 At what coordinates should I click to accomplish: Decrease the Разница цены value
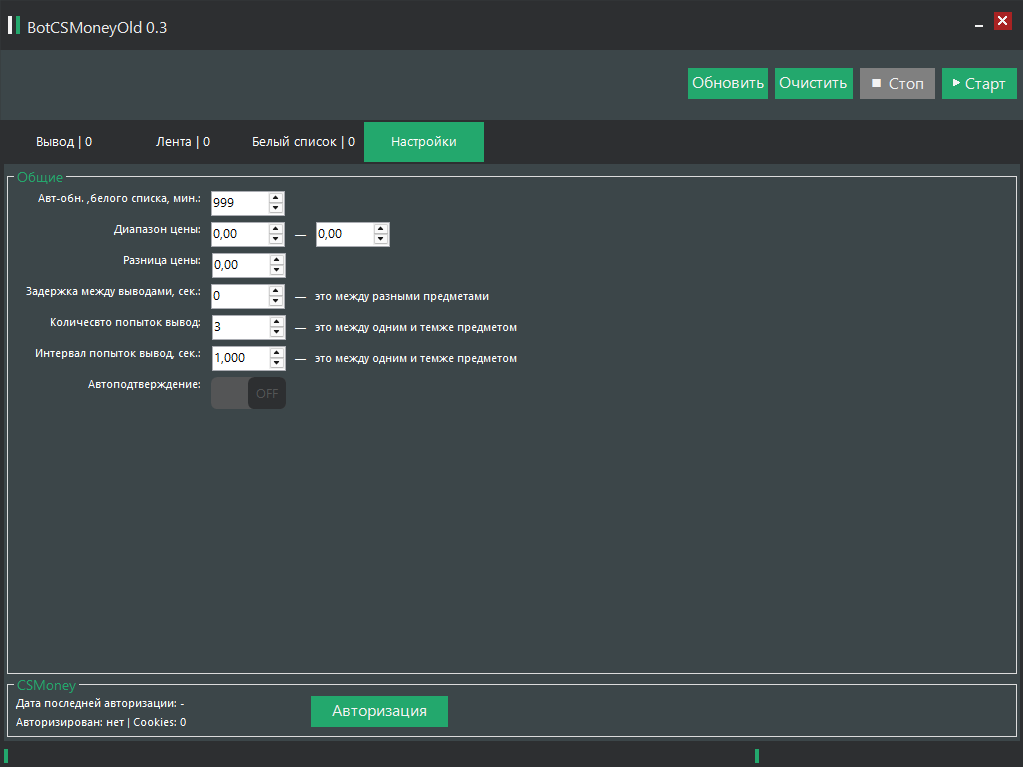coord(276,270)
